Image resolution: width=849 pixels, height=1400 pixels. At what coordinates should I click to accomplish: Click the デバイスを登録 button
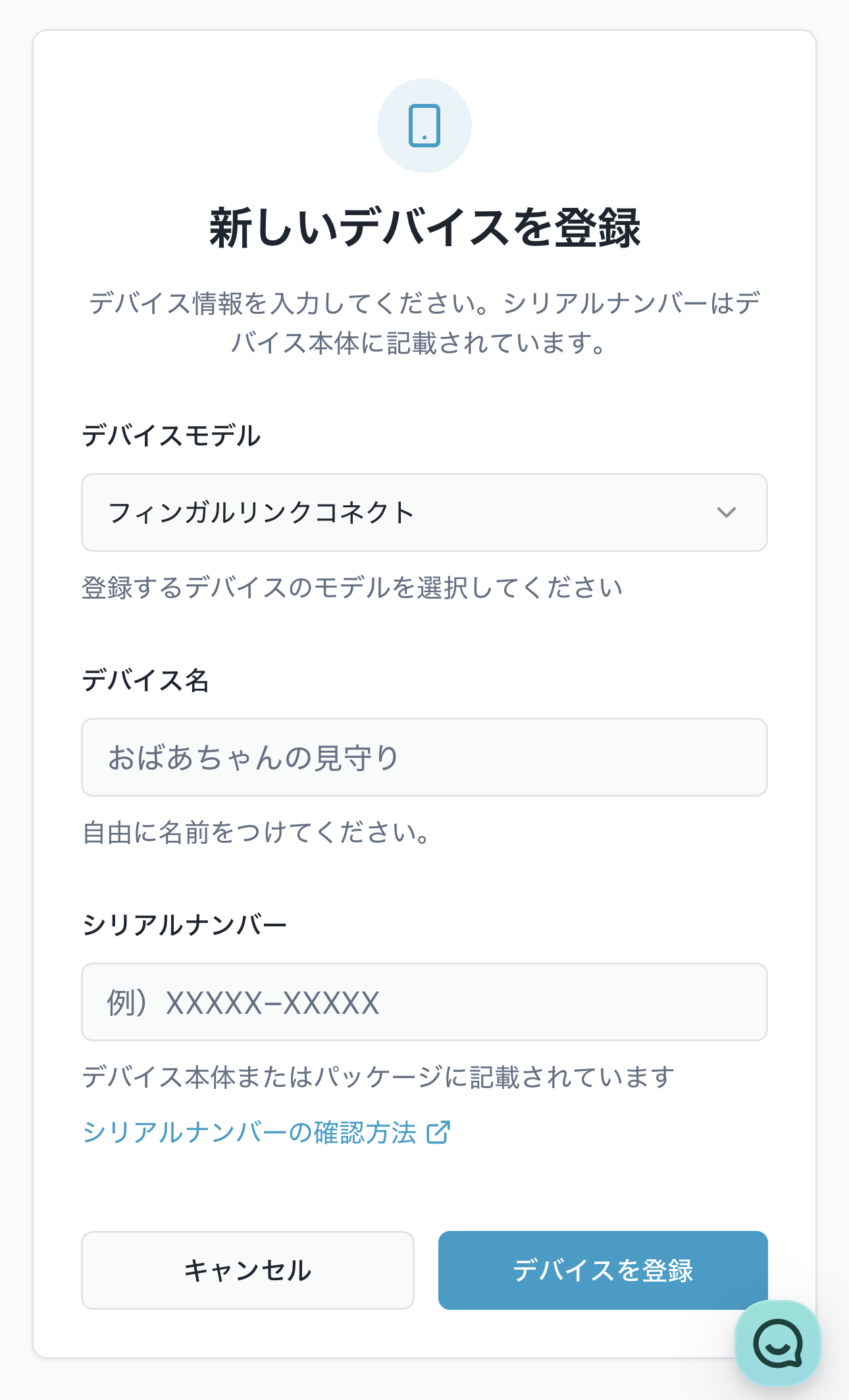point(602,1270)
